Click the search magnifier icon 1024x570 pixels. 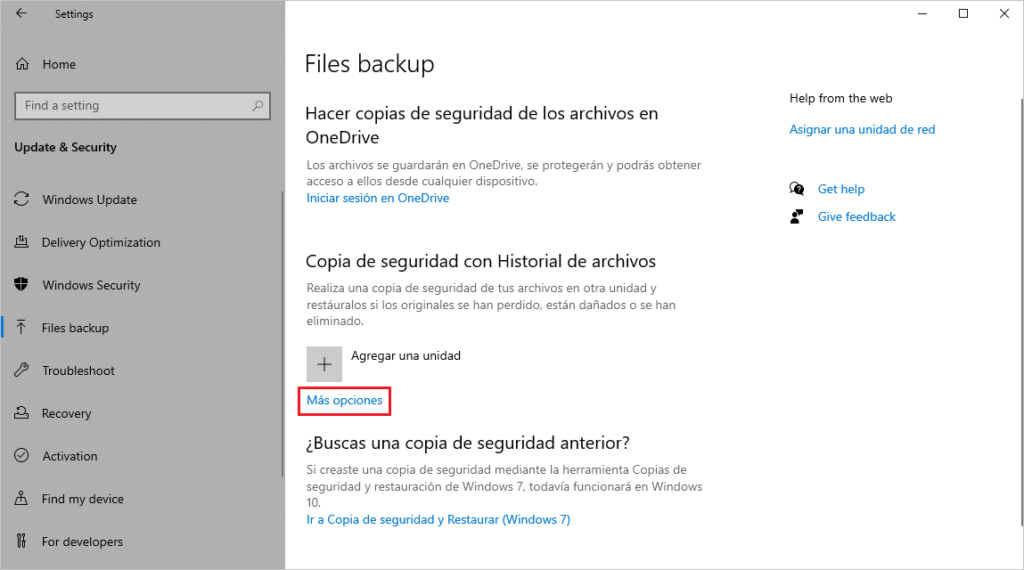pyautogui.click(x=258, y=105)
